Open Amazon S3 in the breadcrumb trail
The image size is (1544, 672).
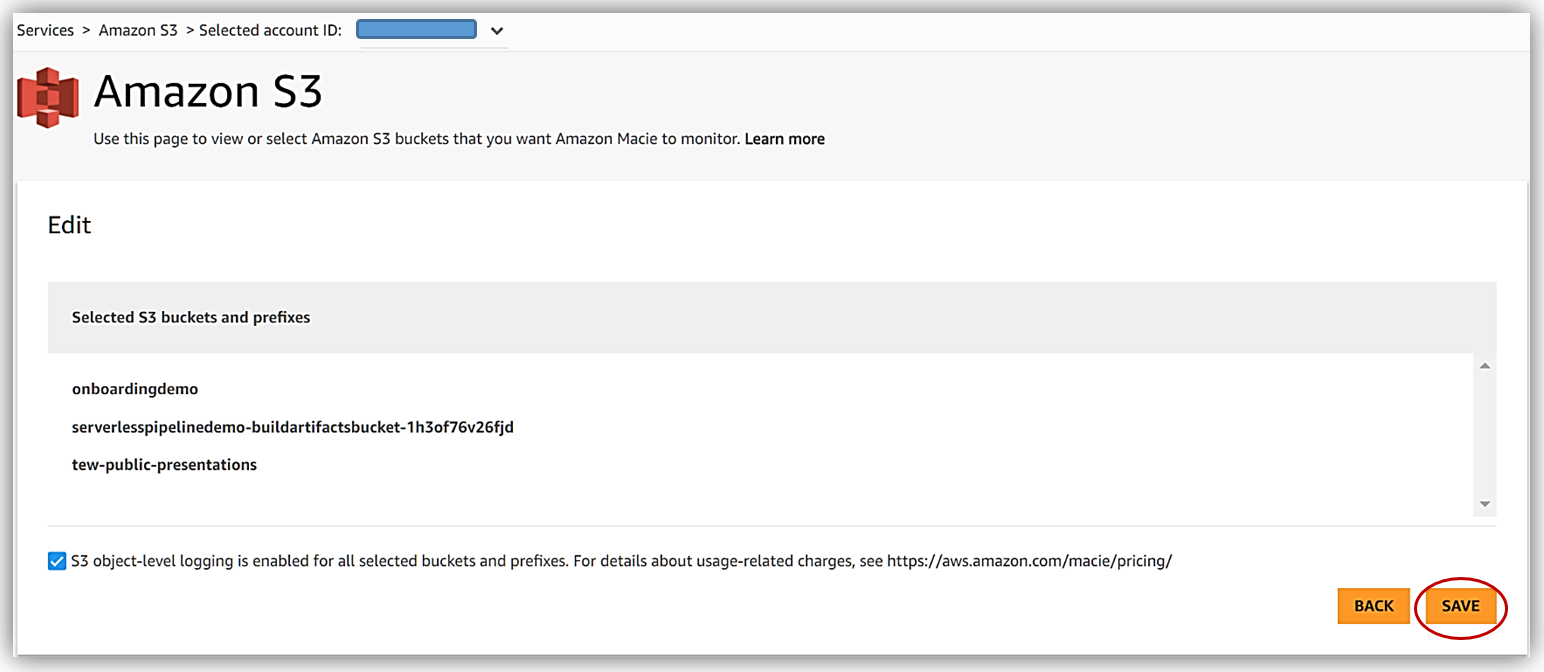[138, 30]
